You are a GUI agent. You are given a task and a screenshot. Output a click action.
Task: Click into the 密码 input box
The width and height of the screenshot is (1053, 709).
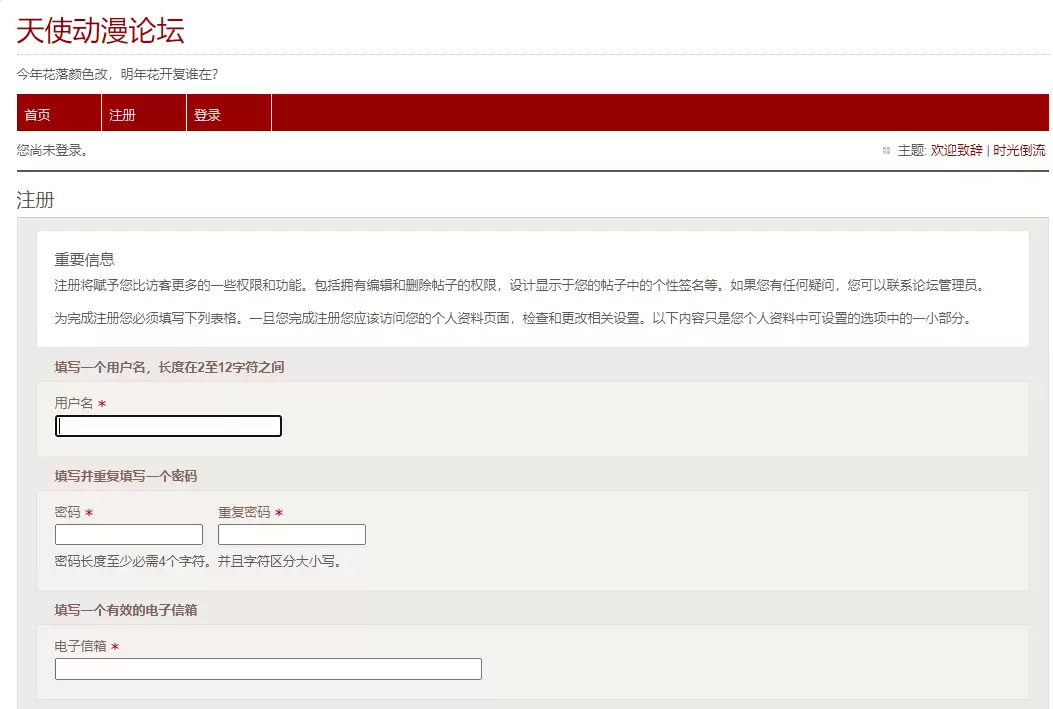pyautogui.click(x=129, y=535)
